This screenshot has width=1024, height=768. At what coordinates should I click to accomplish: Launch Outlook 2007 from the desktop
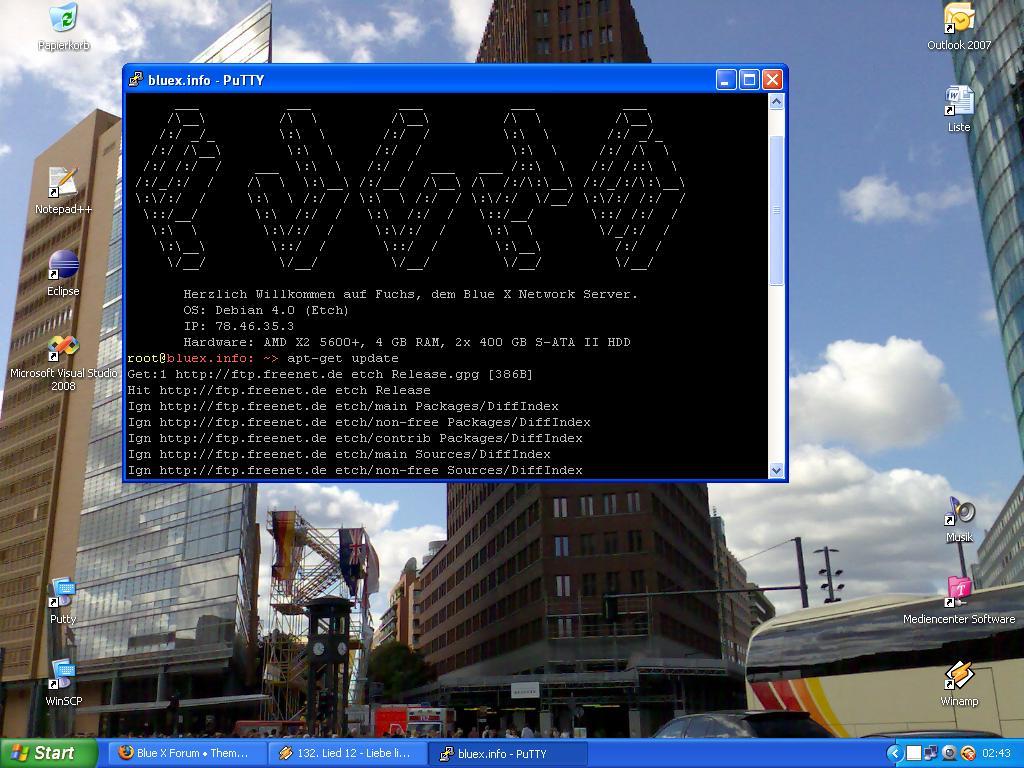pos(958,19)
